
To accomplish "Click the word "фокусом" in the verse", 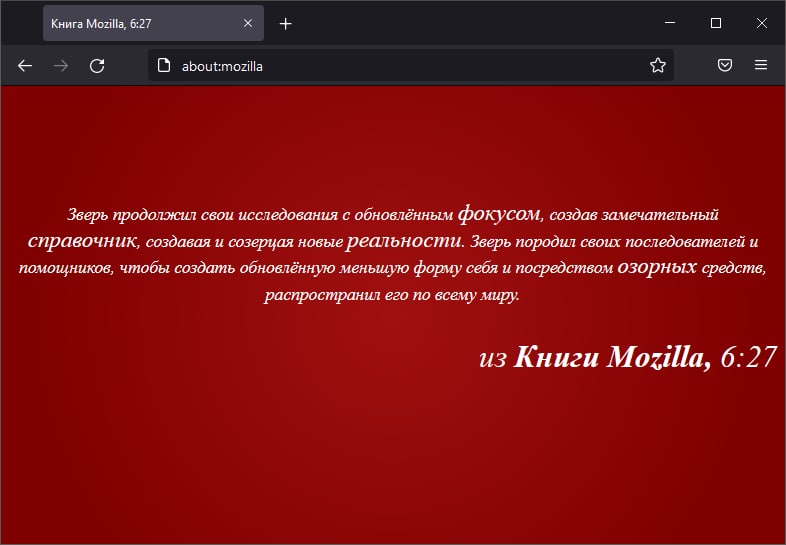I will 499,214.
